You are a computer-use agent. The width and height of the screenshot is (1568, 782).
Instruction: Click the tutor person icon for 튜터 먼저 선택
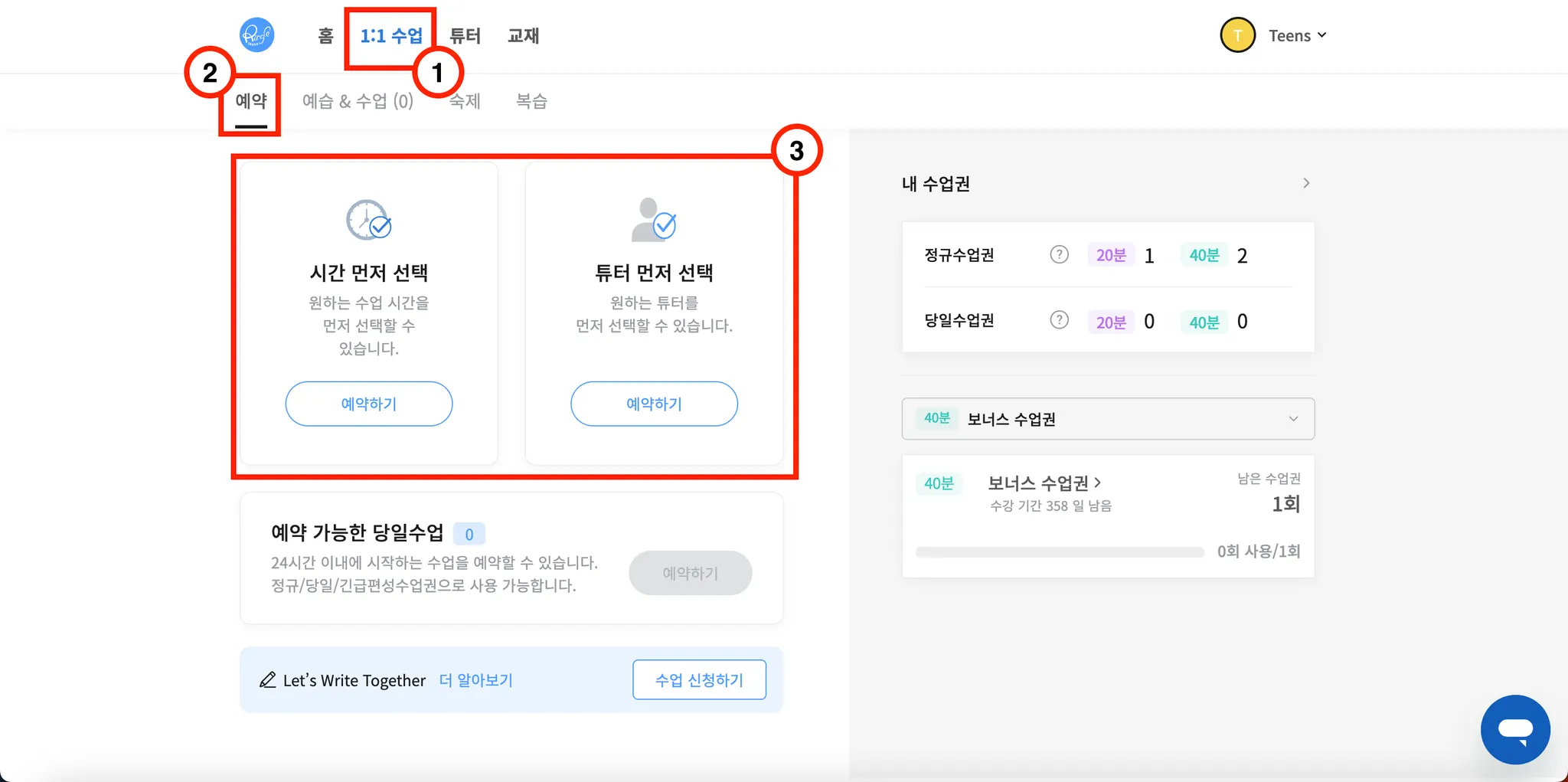coord(654,219)
